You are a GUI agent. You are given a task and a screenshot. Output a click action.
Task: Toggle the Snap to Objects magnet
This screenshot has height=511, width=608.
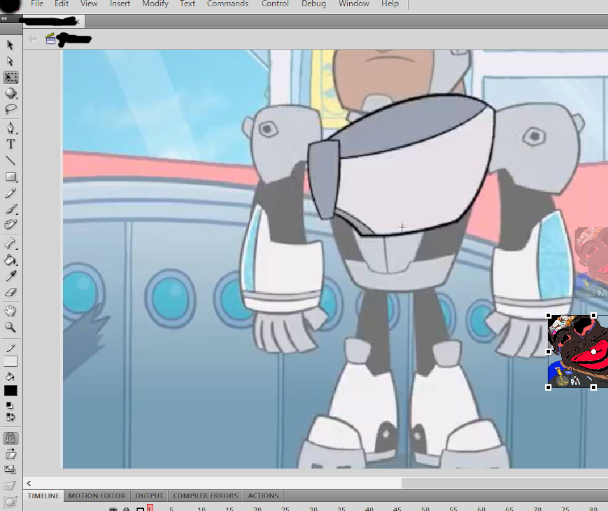(11, 438)
